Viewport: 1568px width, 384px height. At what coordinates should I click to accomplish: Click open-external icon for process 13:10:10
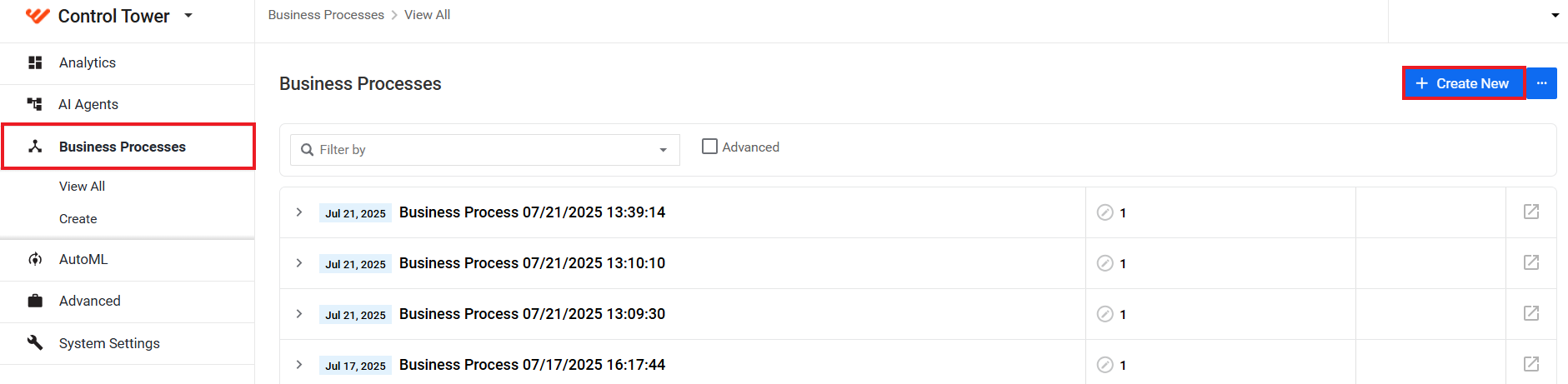(1531, 262)
